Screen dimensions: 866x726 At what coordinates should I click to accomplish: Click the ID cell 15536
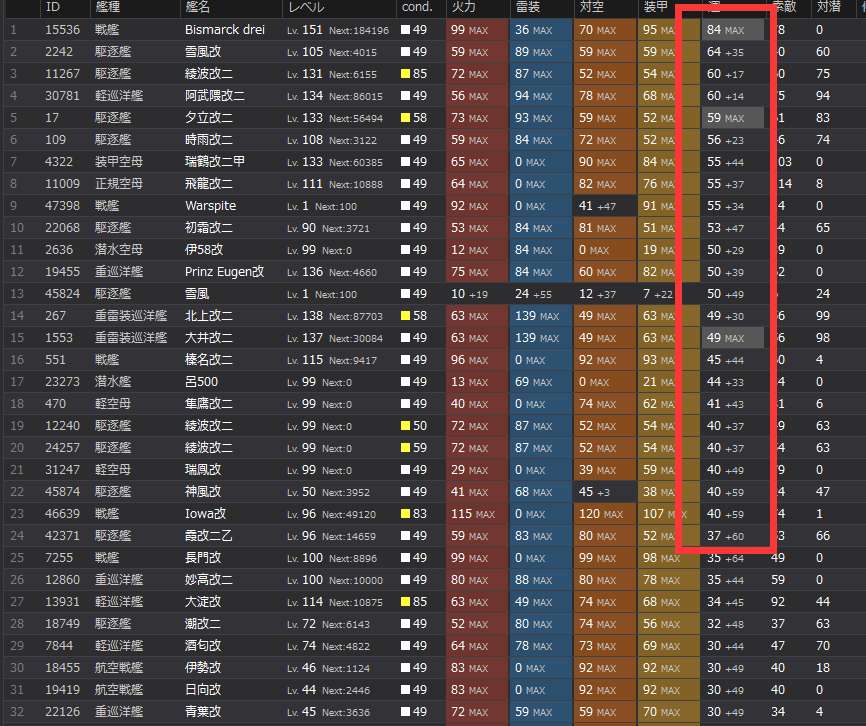62,30
